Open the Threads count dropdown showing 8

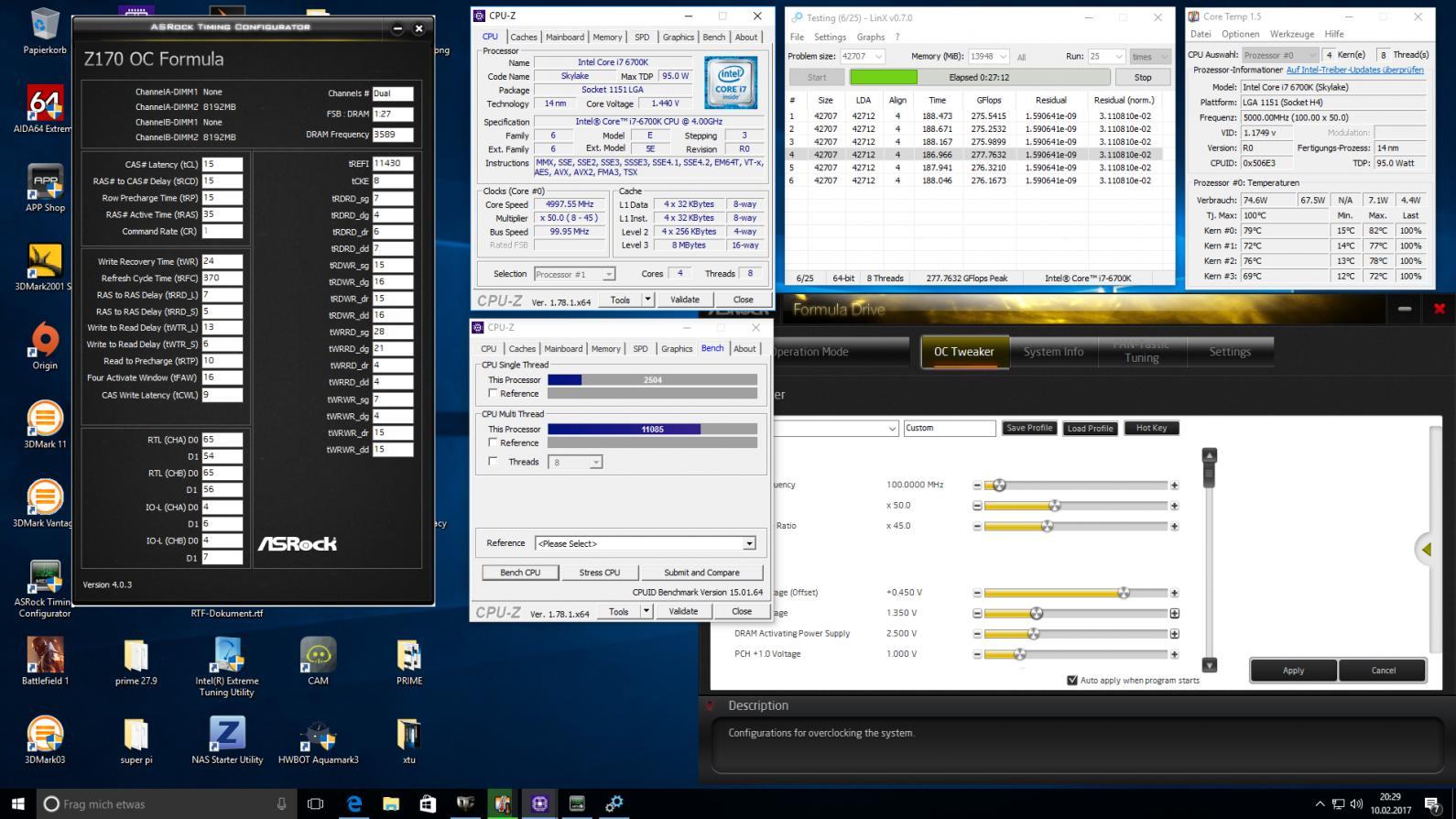[576, 463]
